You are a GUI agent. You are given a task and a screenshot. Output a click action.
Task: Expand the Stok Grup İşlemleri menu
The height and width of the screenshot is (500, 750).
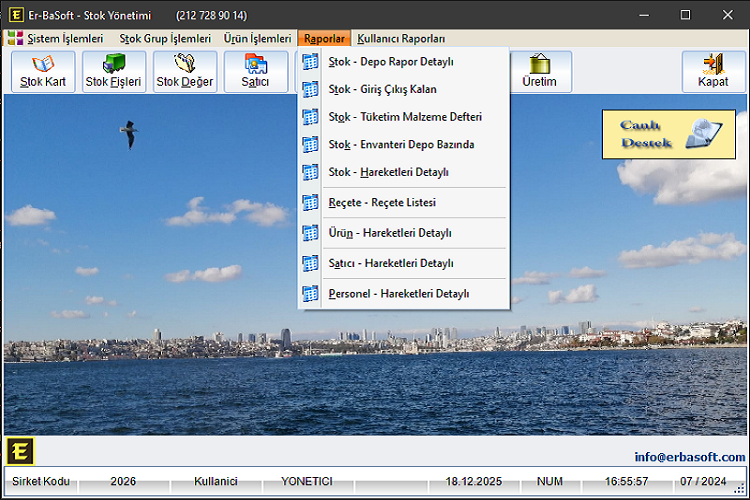[165, 39]
